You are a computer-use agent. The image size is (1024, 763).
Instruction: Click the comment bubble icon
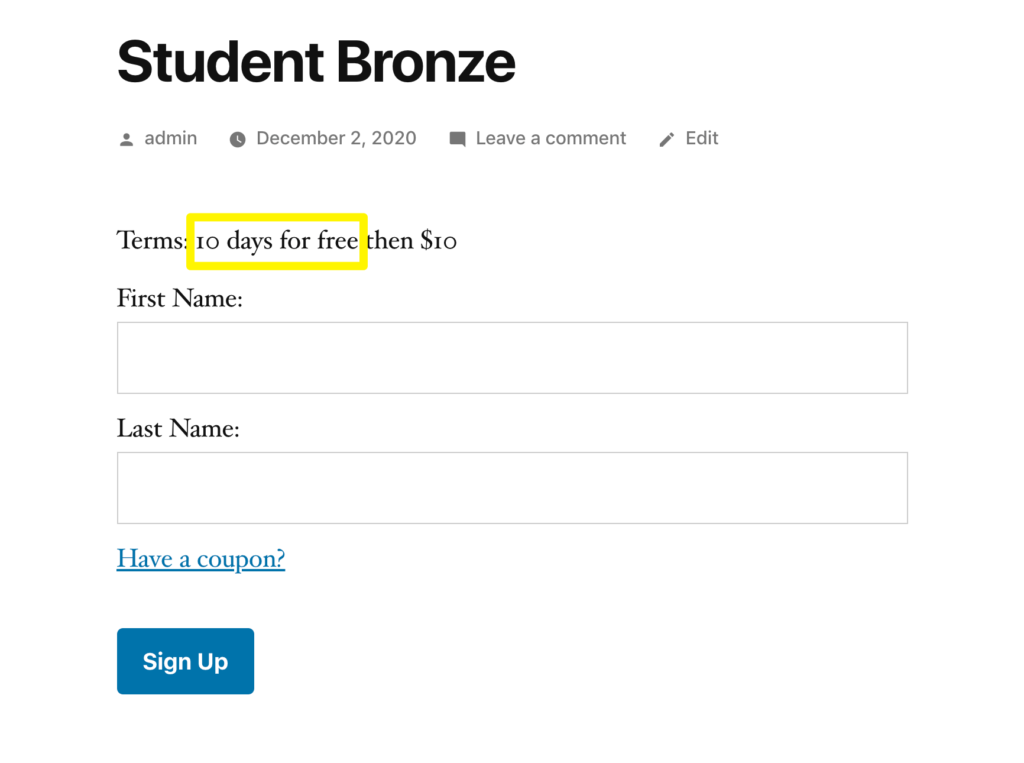pos(458,139)
